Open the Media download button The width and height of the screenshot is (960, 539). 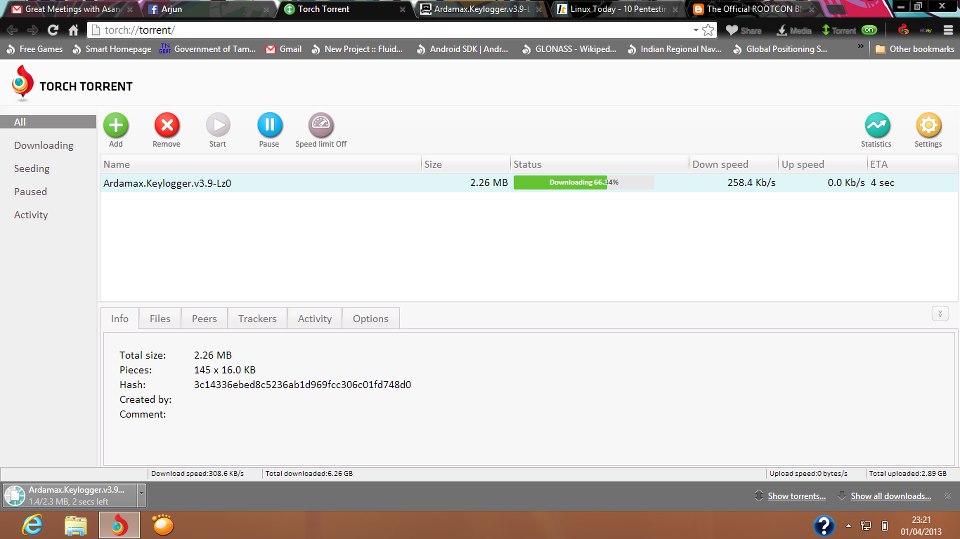point(794,30)
